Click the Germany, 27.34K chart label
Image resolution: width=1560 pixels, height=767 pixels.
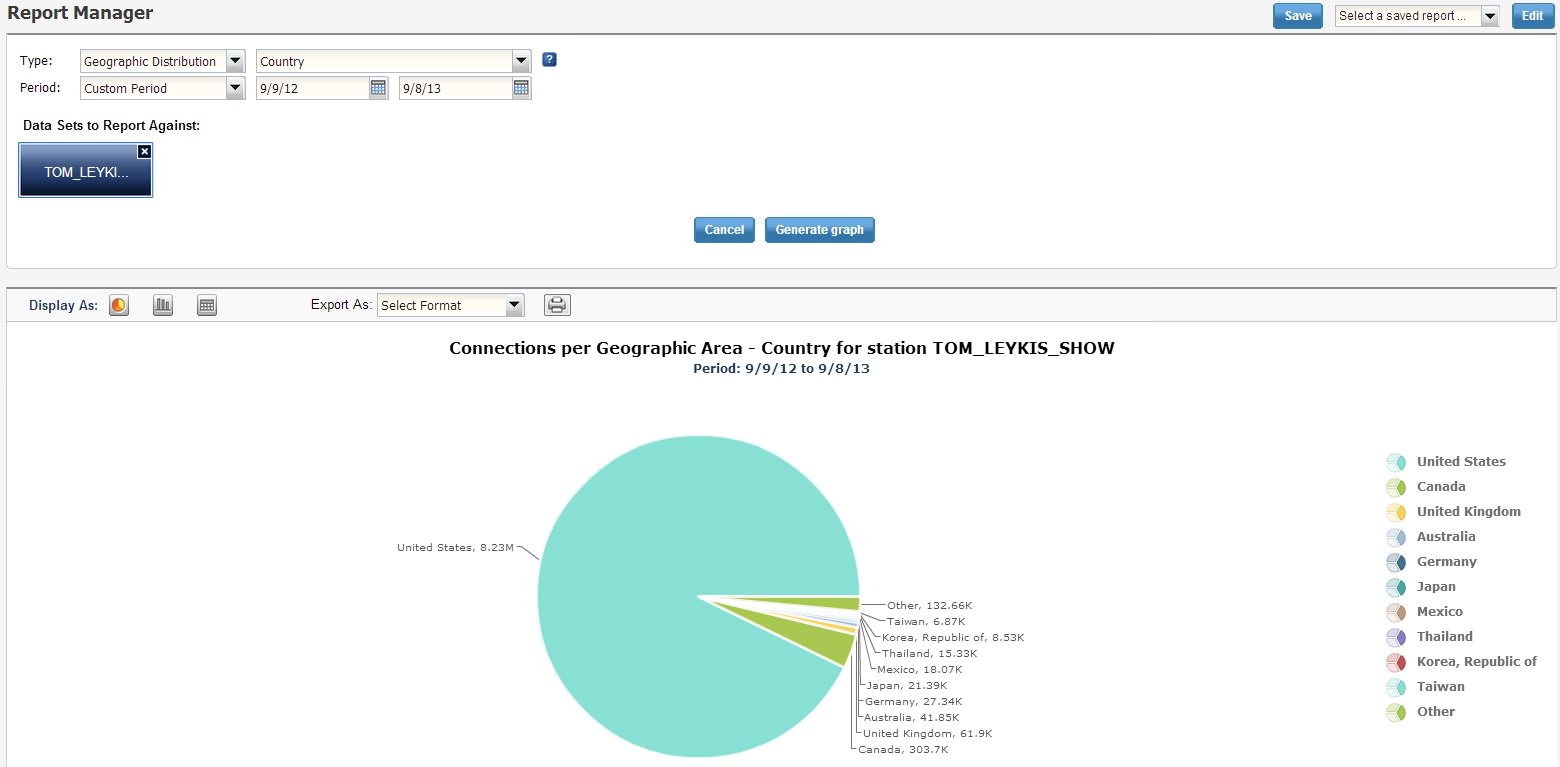click(x=913, y=701)
